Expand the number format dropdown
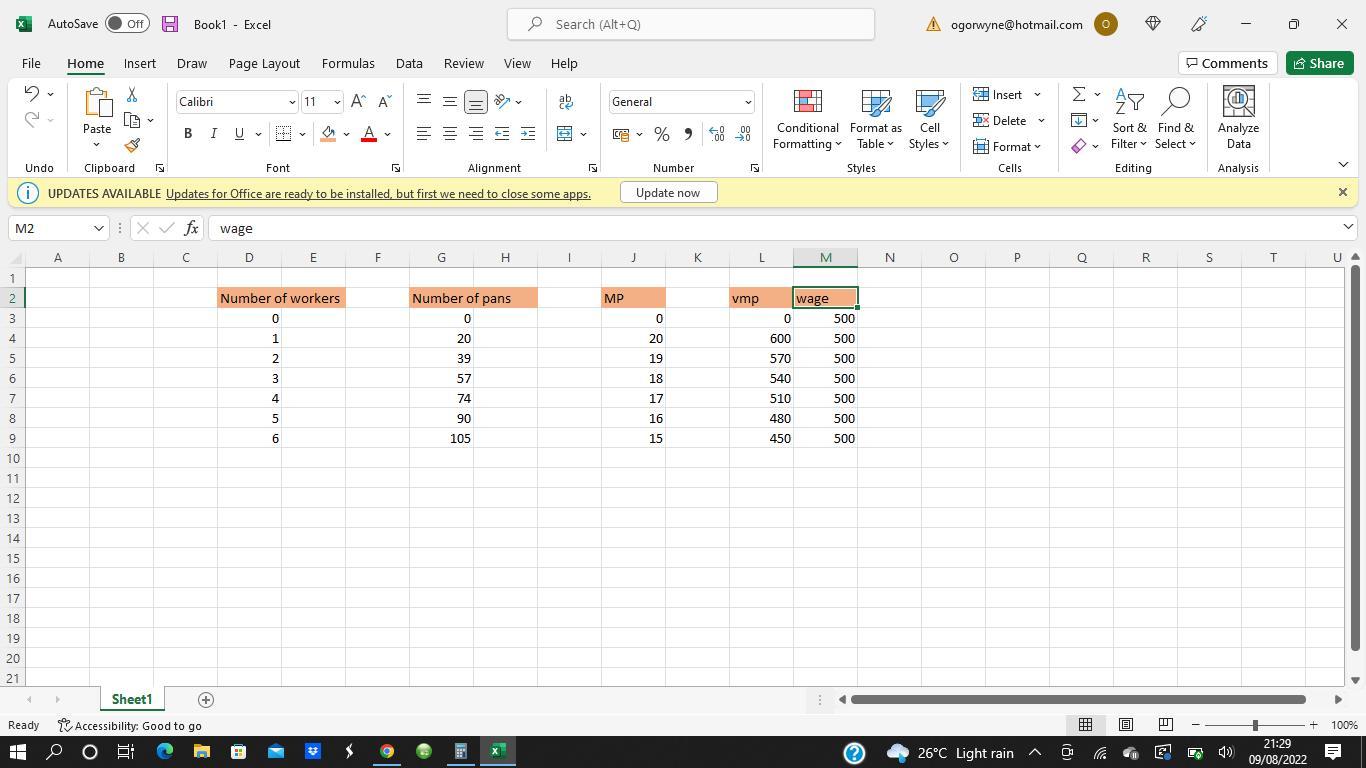The image size is (1366, 768). point(747,102)
